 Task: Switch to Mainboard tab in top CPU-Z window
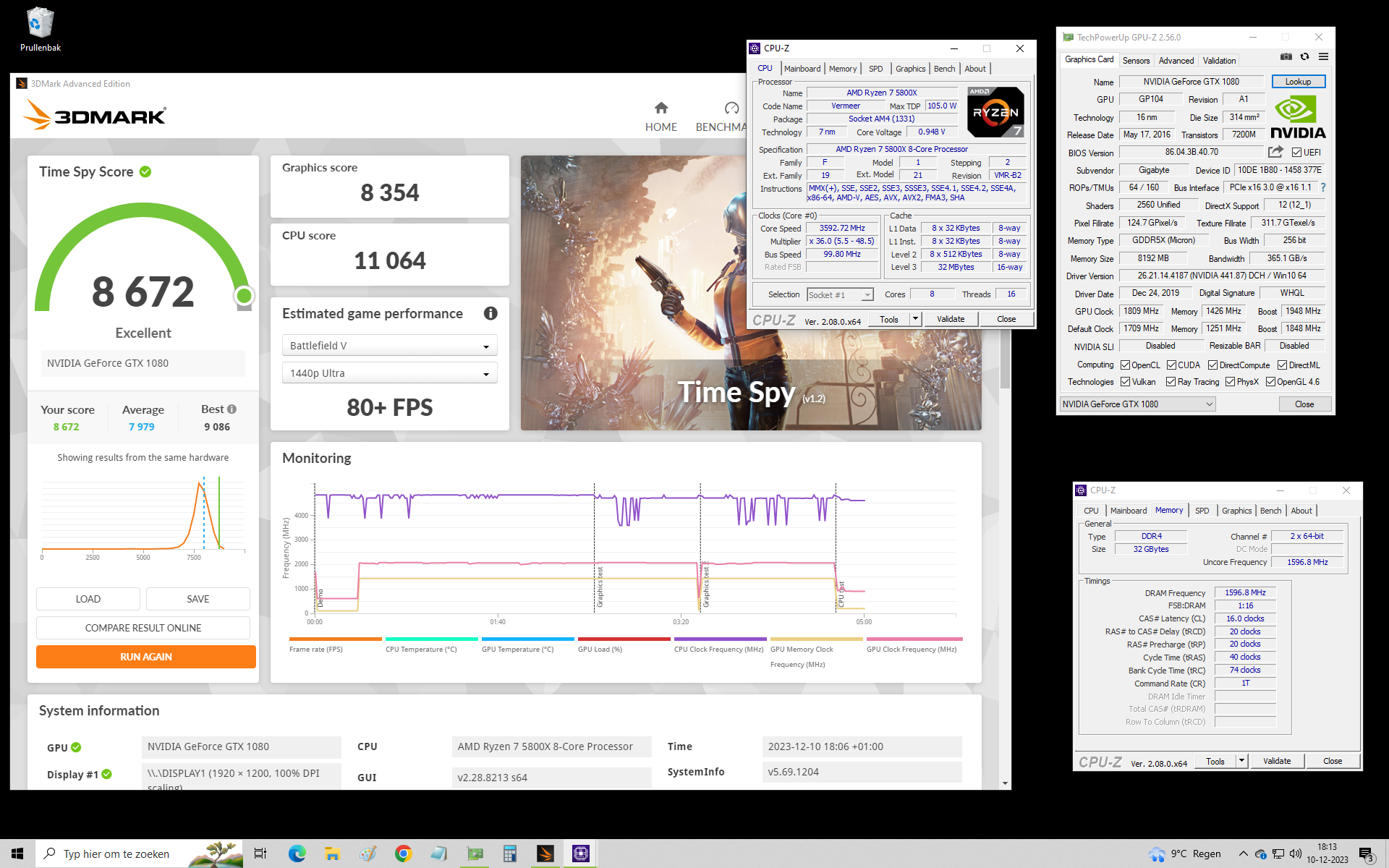click(802, 69)
